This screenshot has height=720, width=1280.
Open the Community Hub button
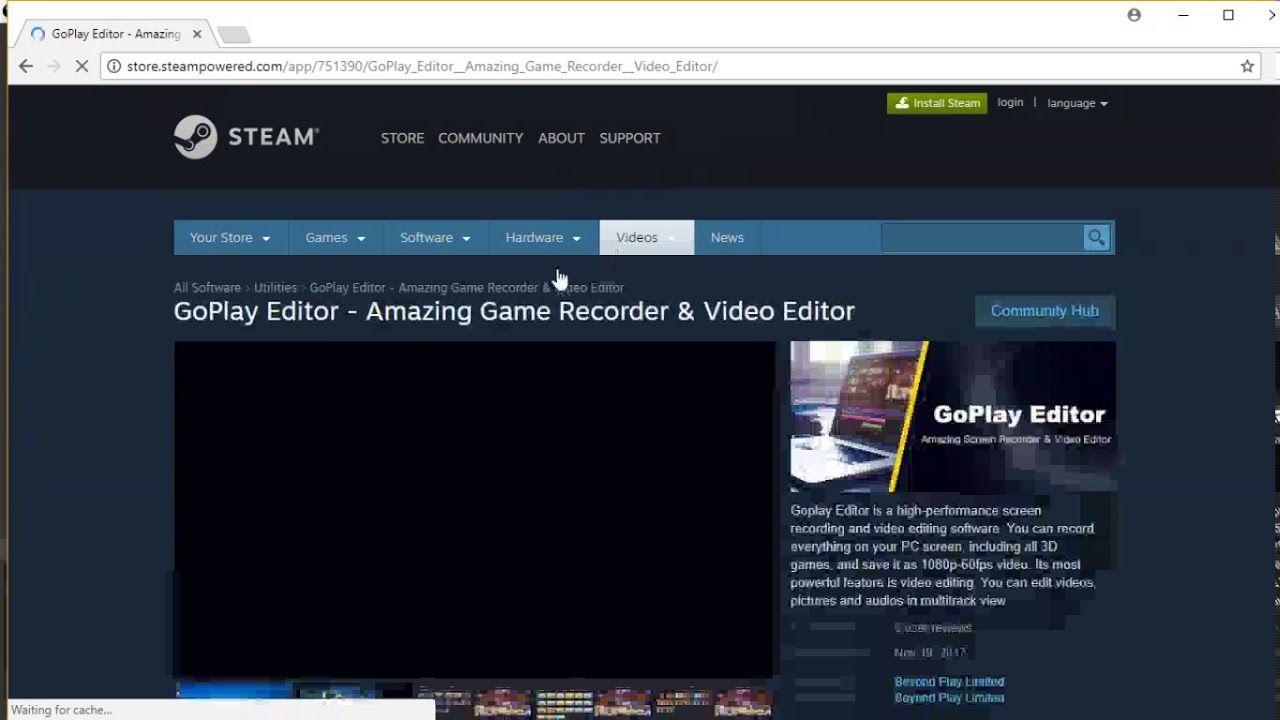click(x=1045, y=311)
